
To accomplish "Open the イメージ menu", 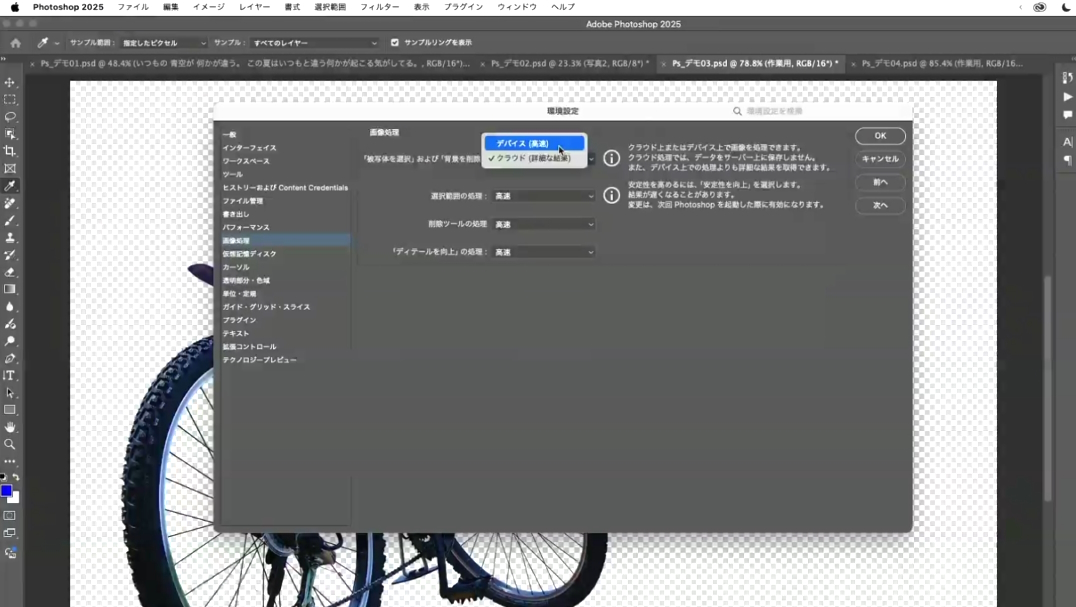I will 209,7.
